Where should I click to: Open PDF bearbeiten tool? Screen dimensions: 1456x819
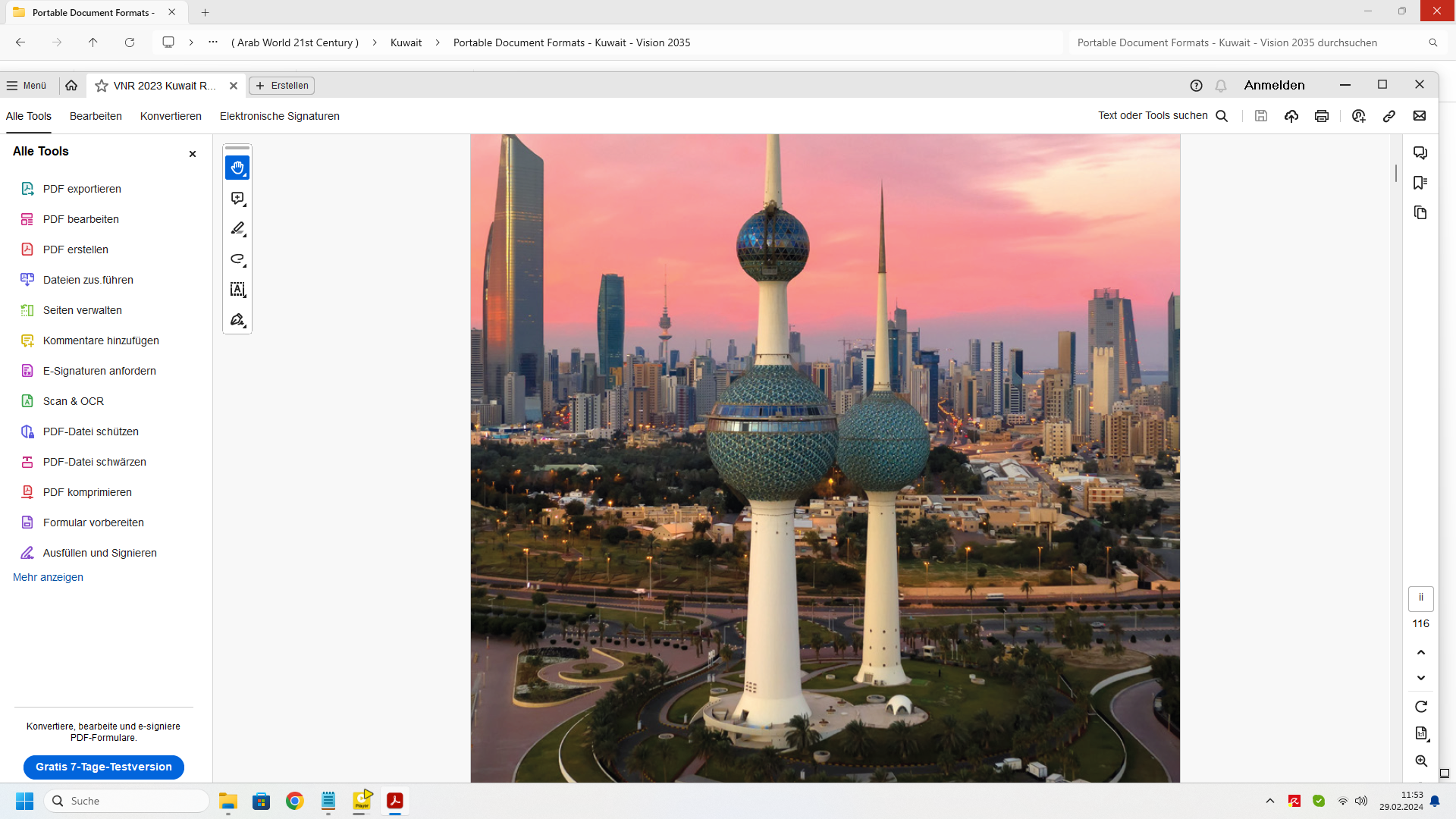(x=81, y=219)
